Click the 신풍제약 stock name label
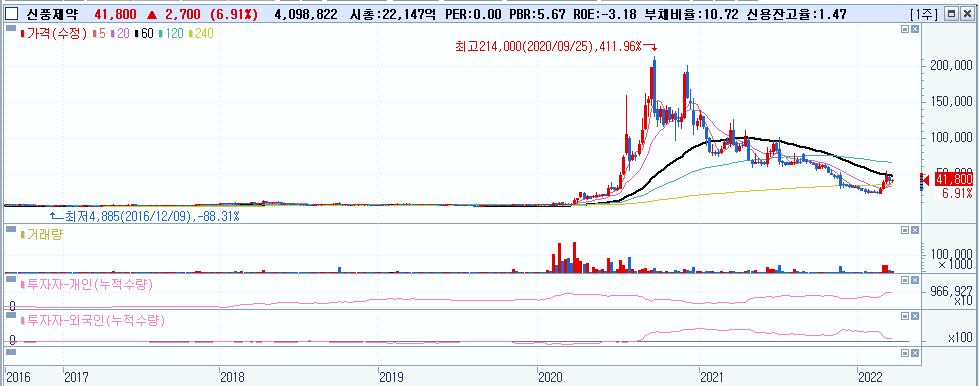 [x=51, y=14]
